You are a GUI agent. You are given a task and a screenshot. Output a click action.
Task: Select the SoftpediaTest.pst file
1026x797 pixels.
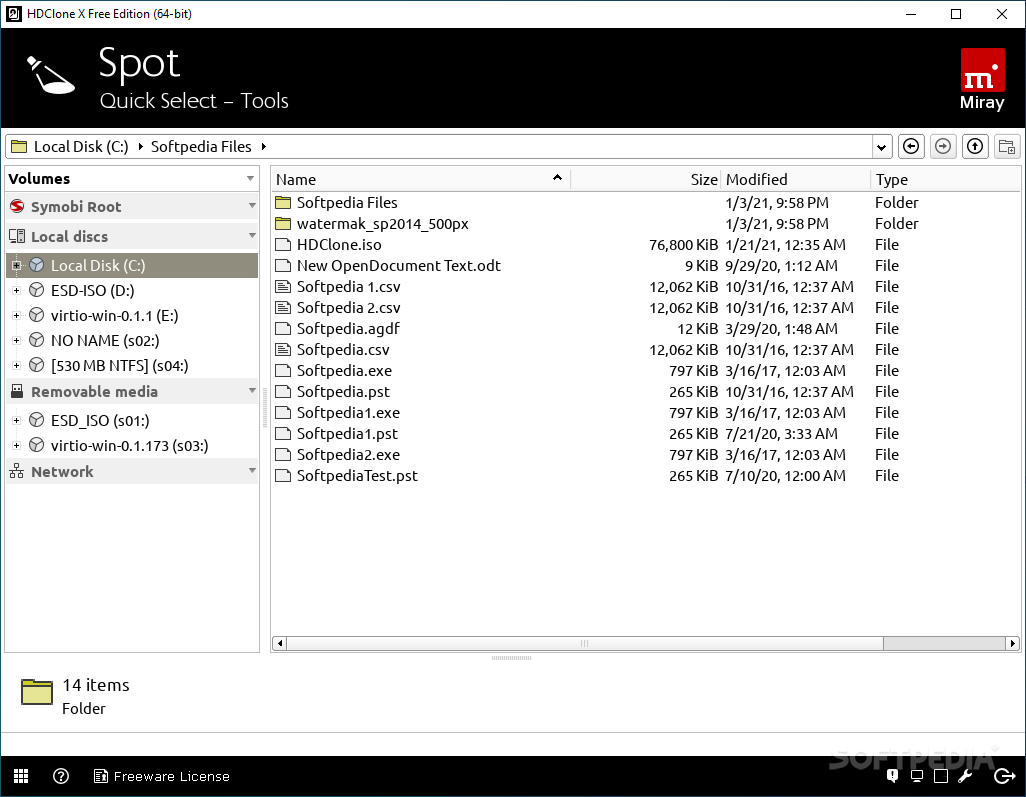pyautogui.click(x=357, y=476)
